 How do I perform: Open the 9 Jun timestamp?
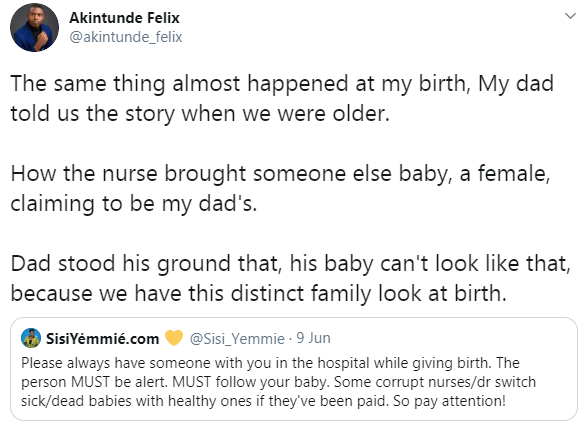point(313,338)
